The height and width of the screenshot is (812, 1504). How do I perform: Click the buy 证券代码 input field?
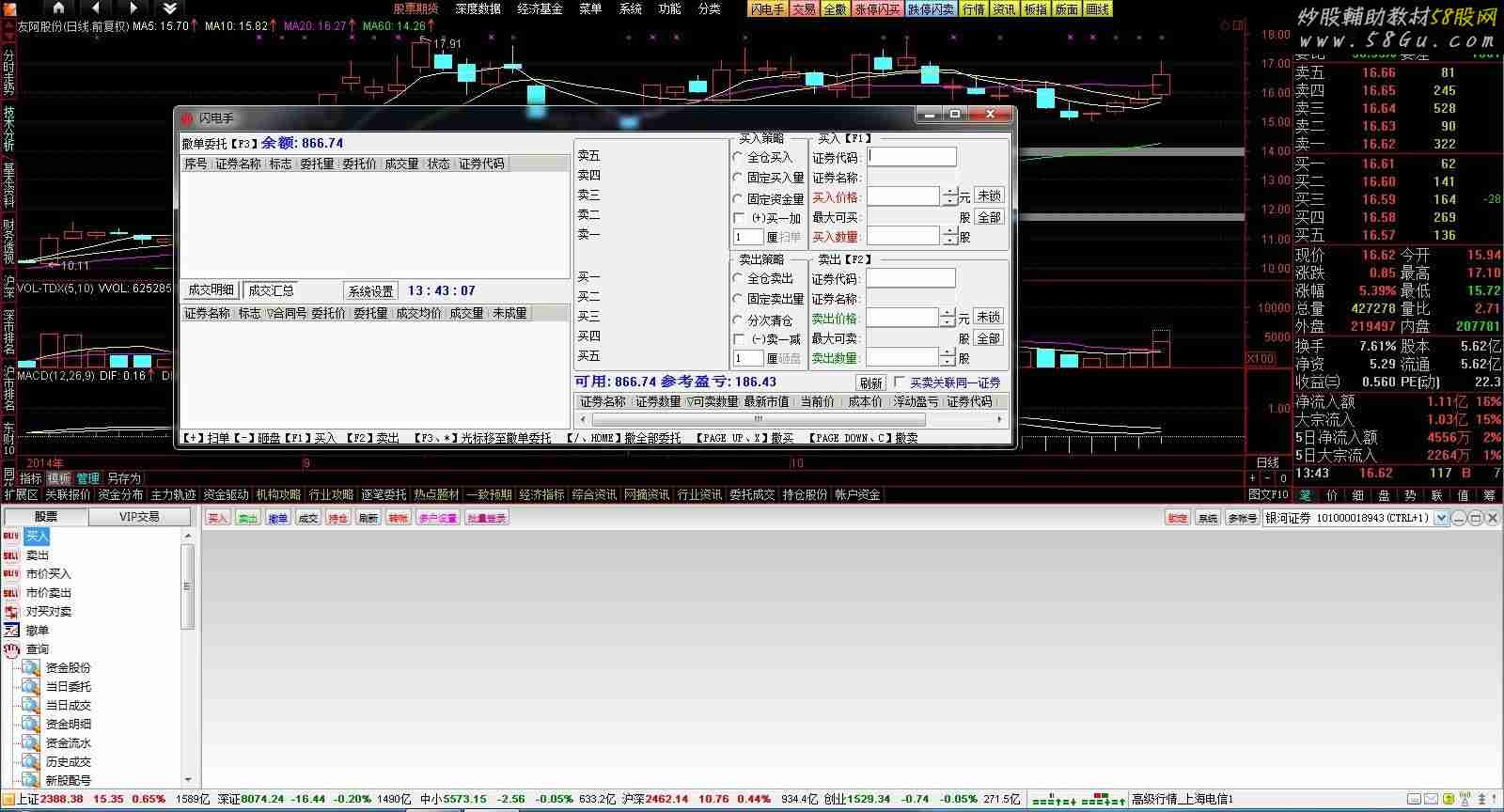pyautogui.click(x=912, y=157)
